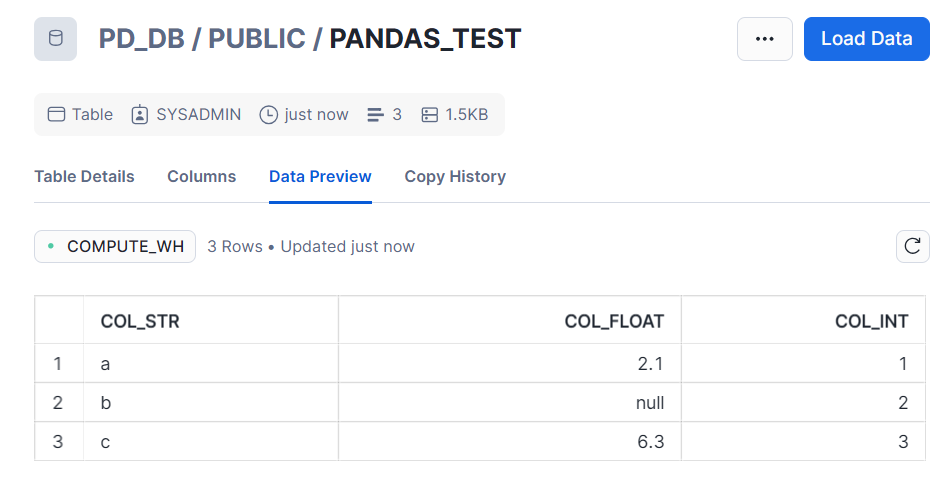Click the storage size icon
This screenshot has height=479, width=944.
tap(430, 115)
